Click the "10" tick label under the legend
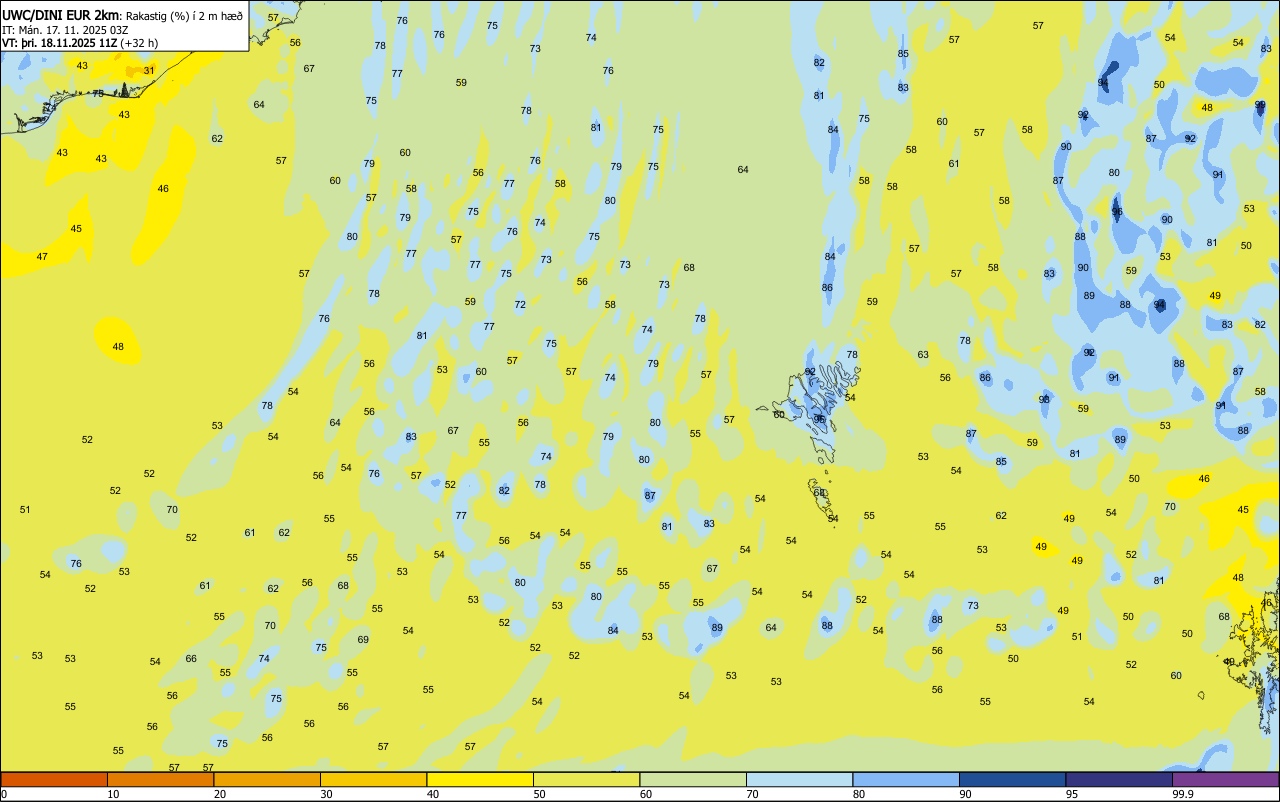 113,794
